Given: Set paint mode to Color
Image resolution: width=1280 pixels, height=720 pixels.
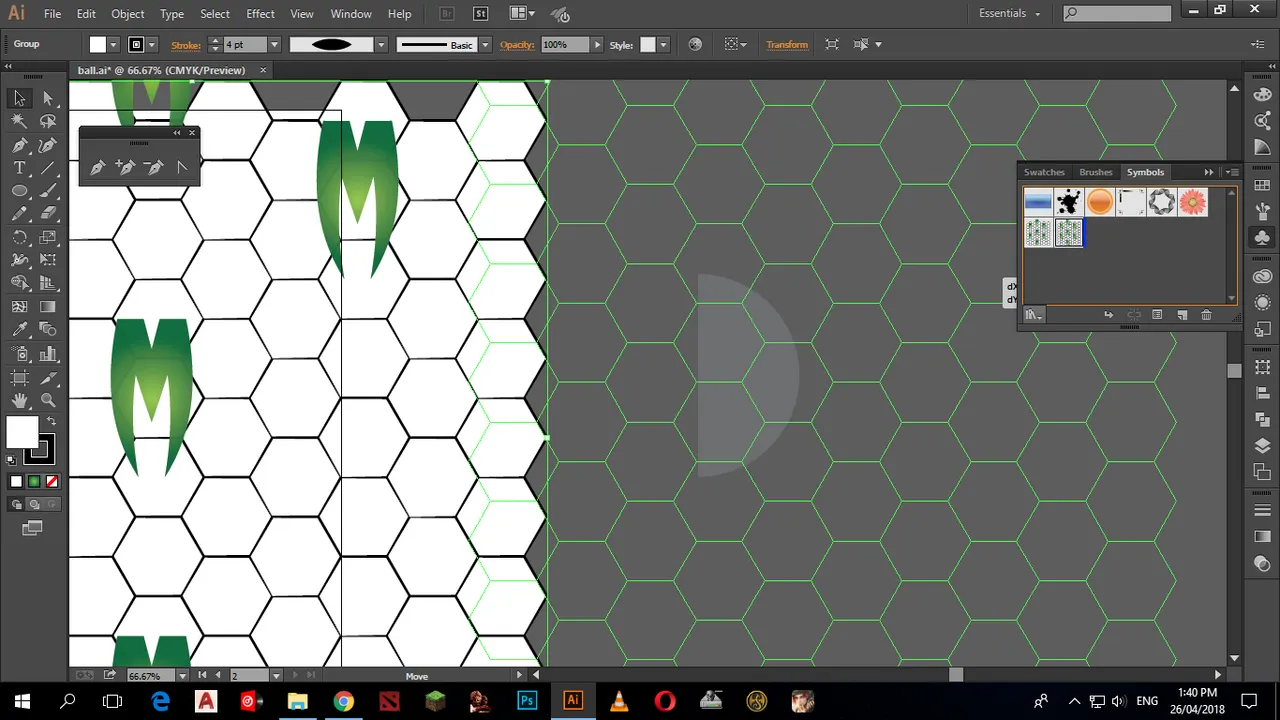Looking at the screenshot, I should pos(16,481).
